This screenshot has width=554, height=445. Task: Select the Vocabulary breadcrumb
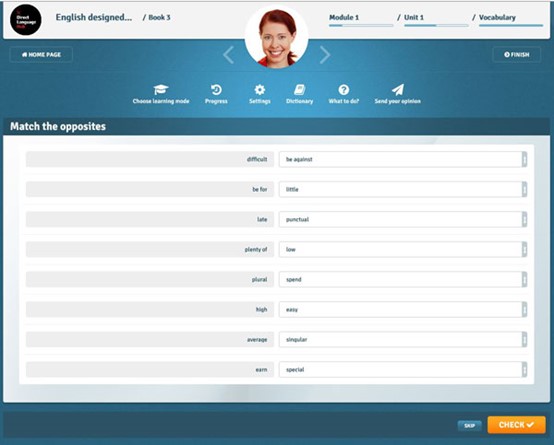point(497,17)
